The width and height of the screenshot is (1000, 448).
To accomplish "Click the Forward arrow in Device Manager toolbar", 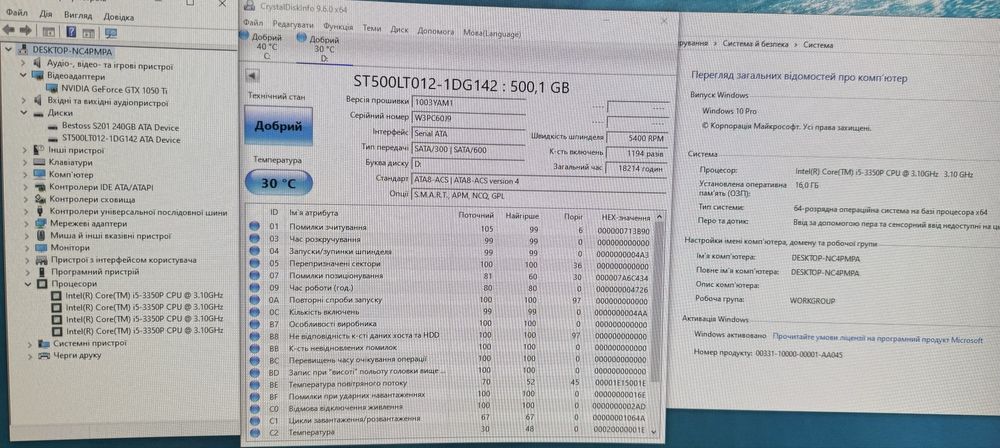I will [x=26, y=30].
